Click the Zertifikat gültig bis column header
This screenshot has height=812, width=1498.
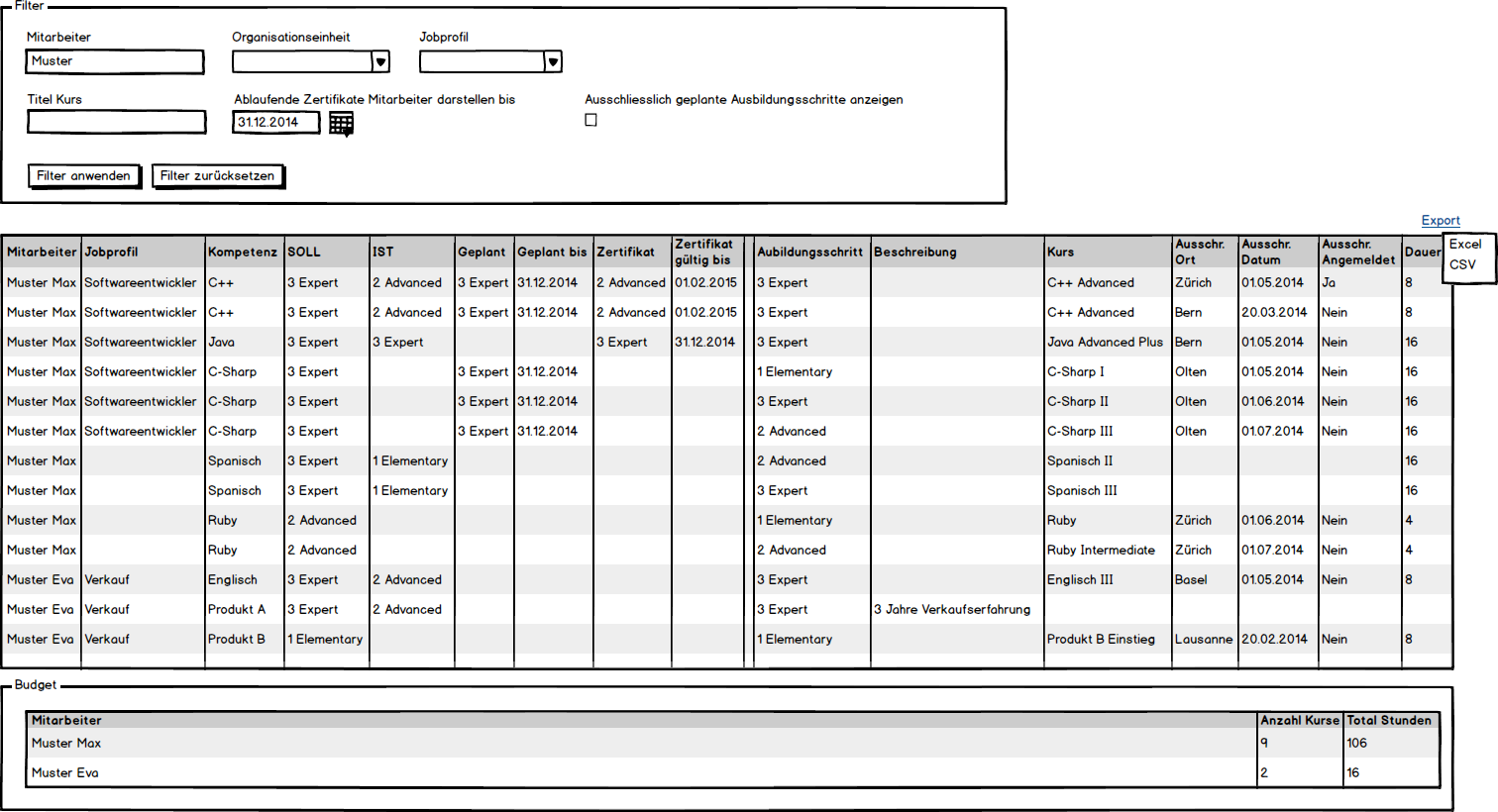click(704, 253)
